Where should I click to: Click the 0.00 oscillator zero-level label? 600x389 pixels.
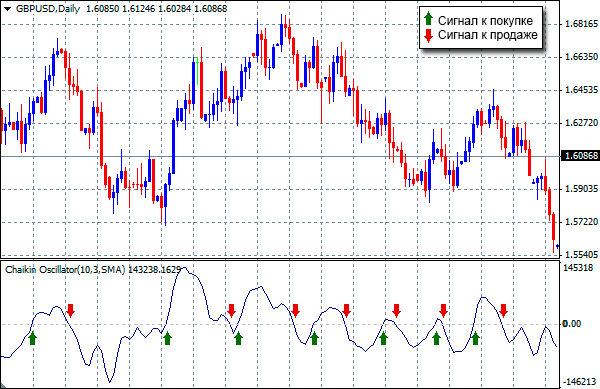pos(572,324)
